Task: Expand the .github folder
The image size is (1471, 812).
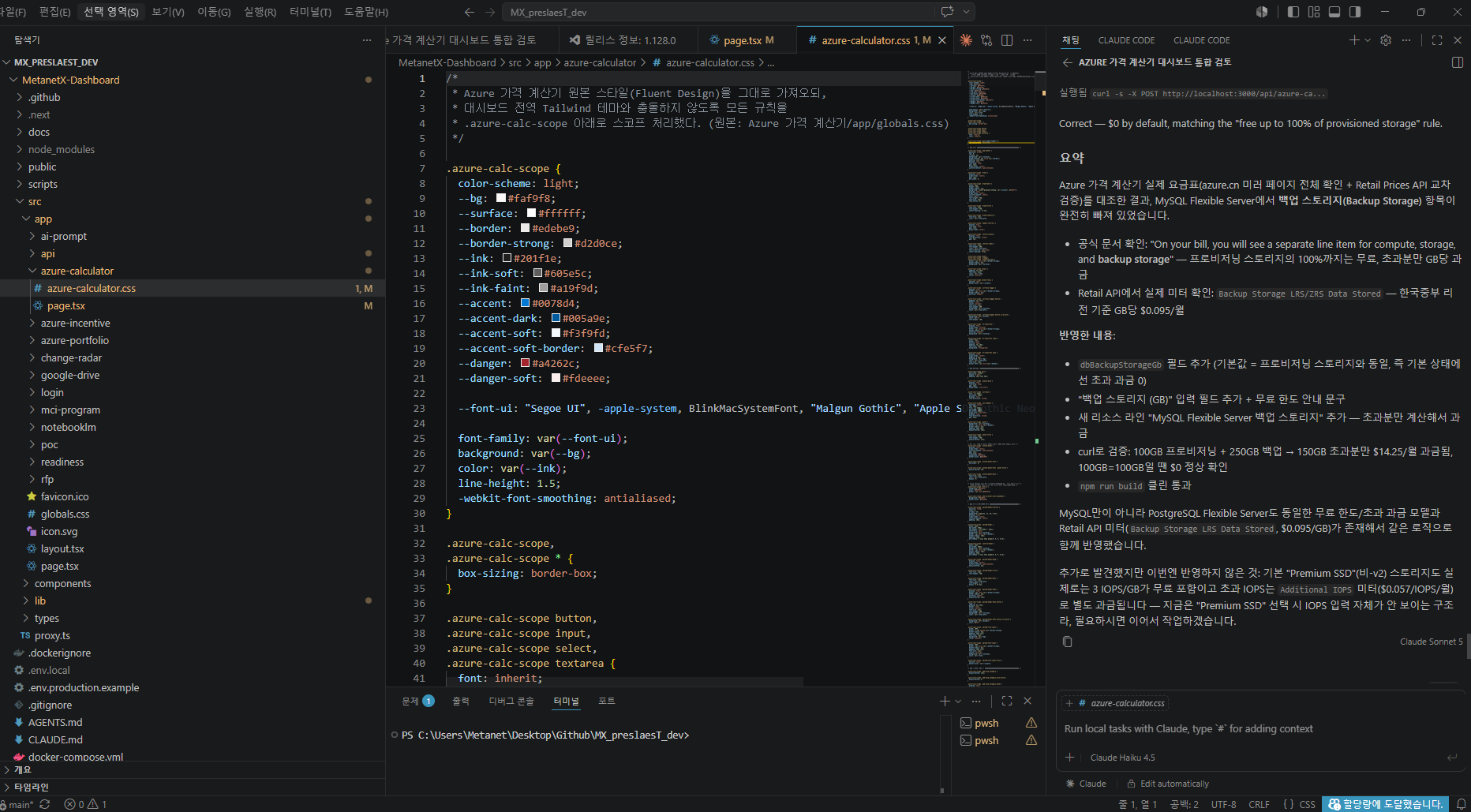Action: (44, 97)
